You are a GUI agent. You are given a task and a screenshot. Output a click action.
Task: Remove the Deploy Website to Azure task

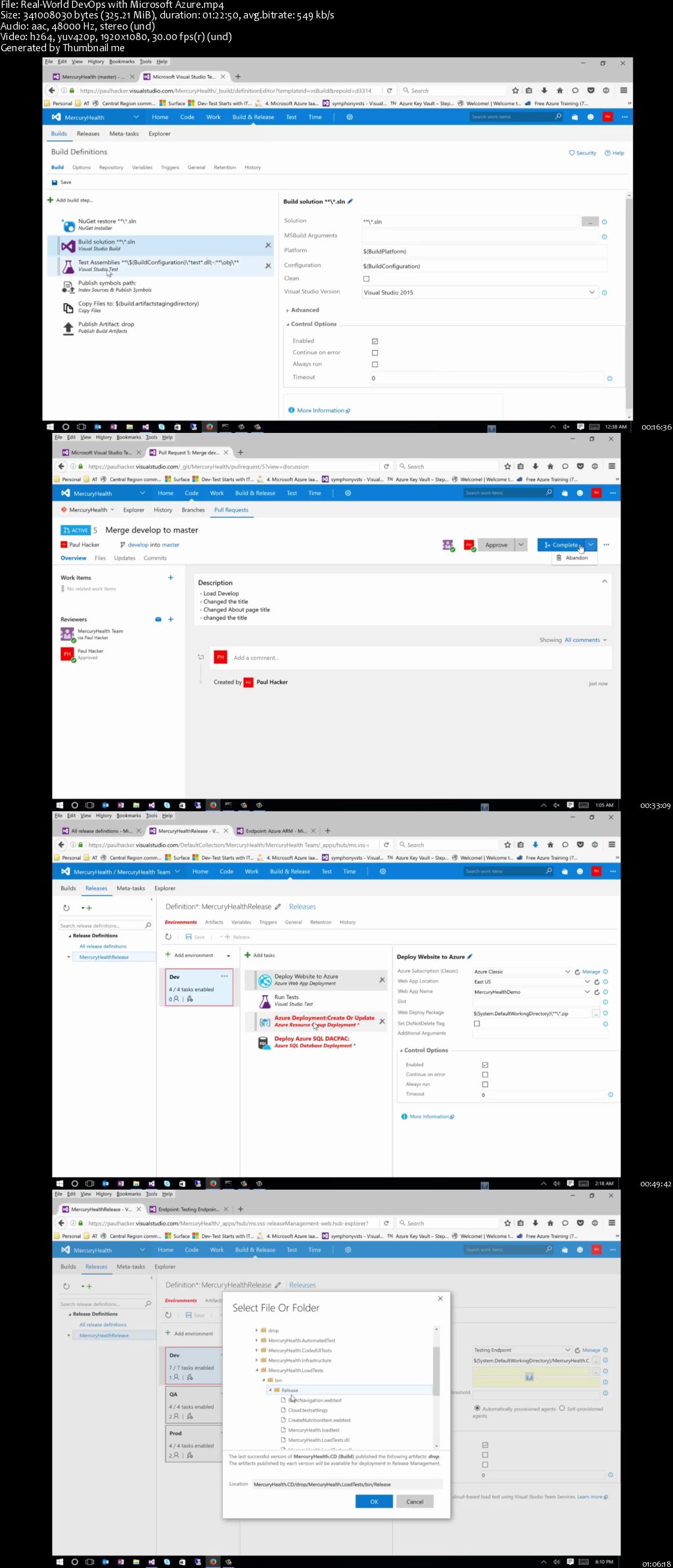pyautogui.click(x=382, y=980)
